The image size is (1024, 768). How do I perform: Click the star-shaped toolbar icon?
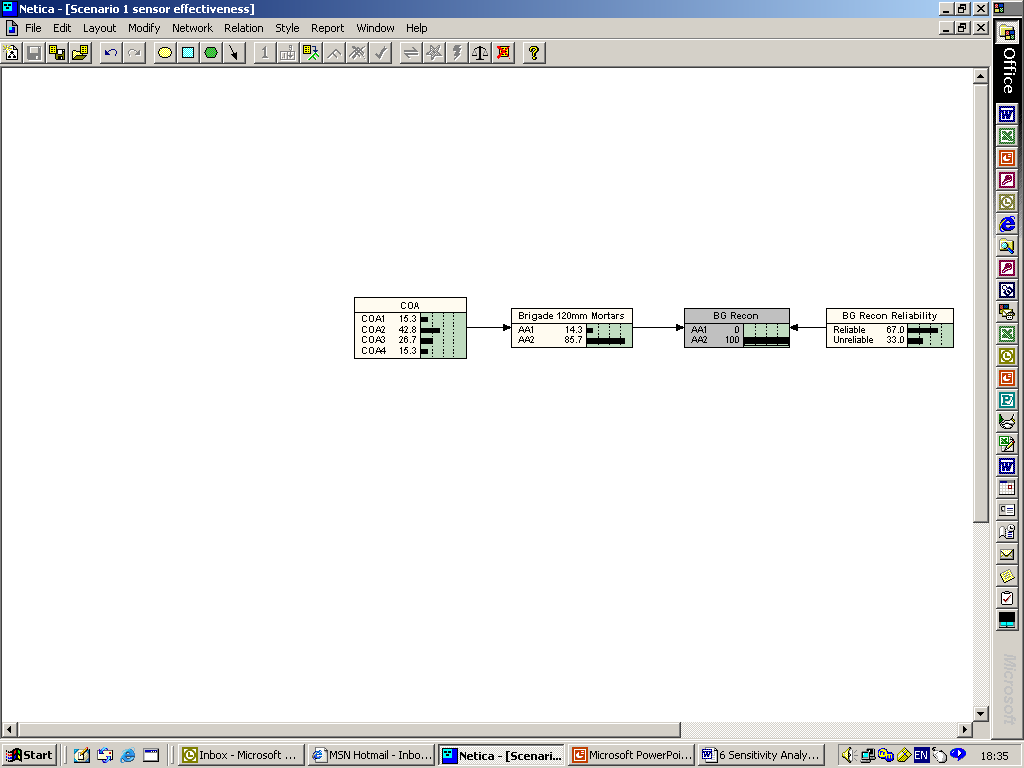(434, 53)
